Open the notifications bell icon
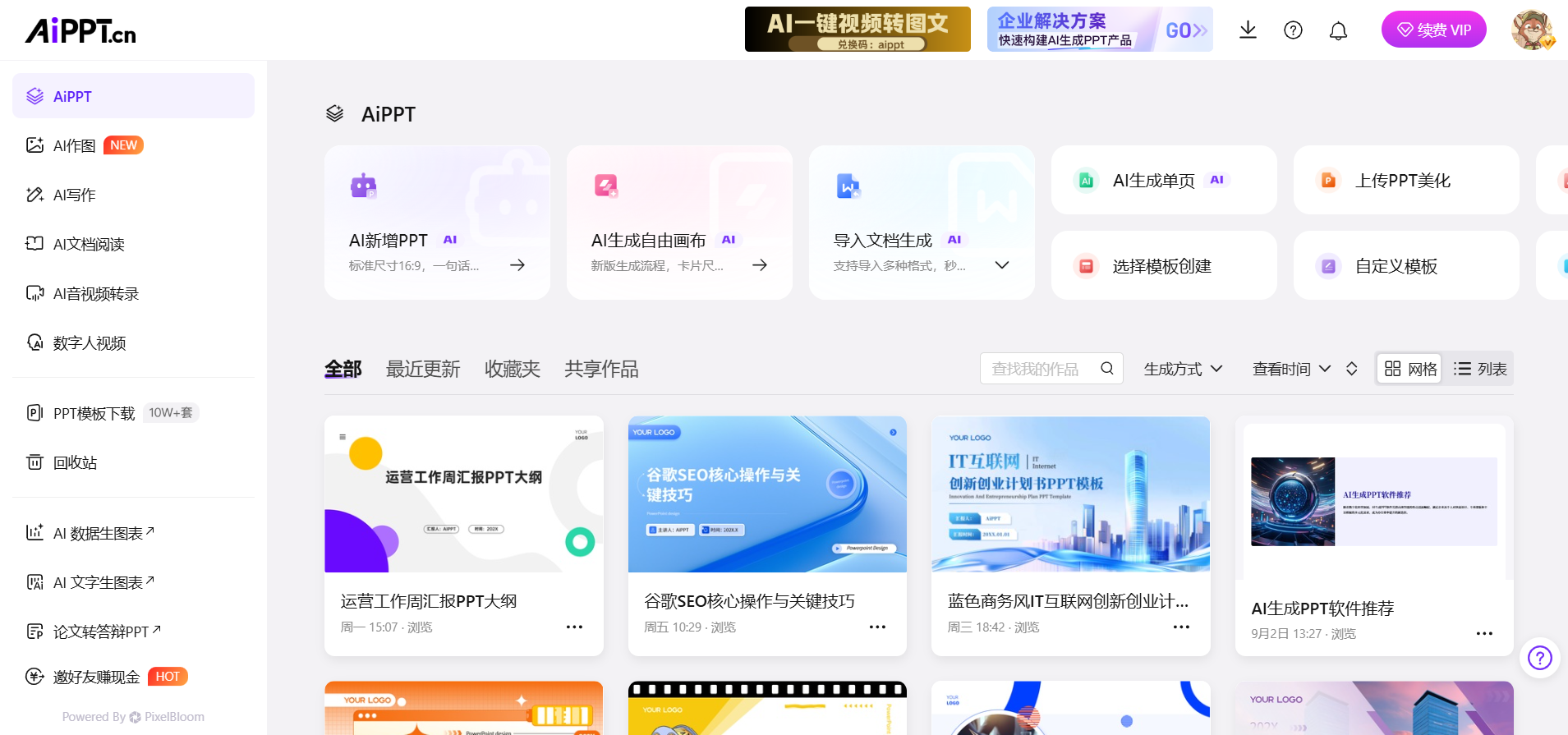 point(1338,30)
